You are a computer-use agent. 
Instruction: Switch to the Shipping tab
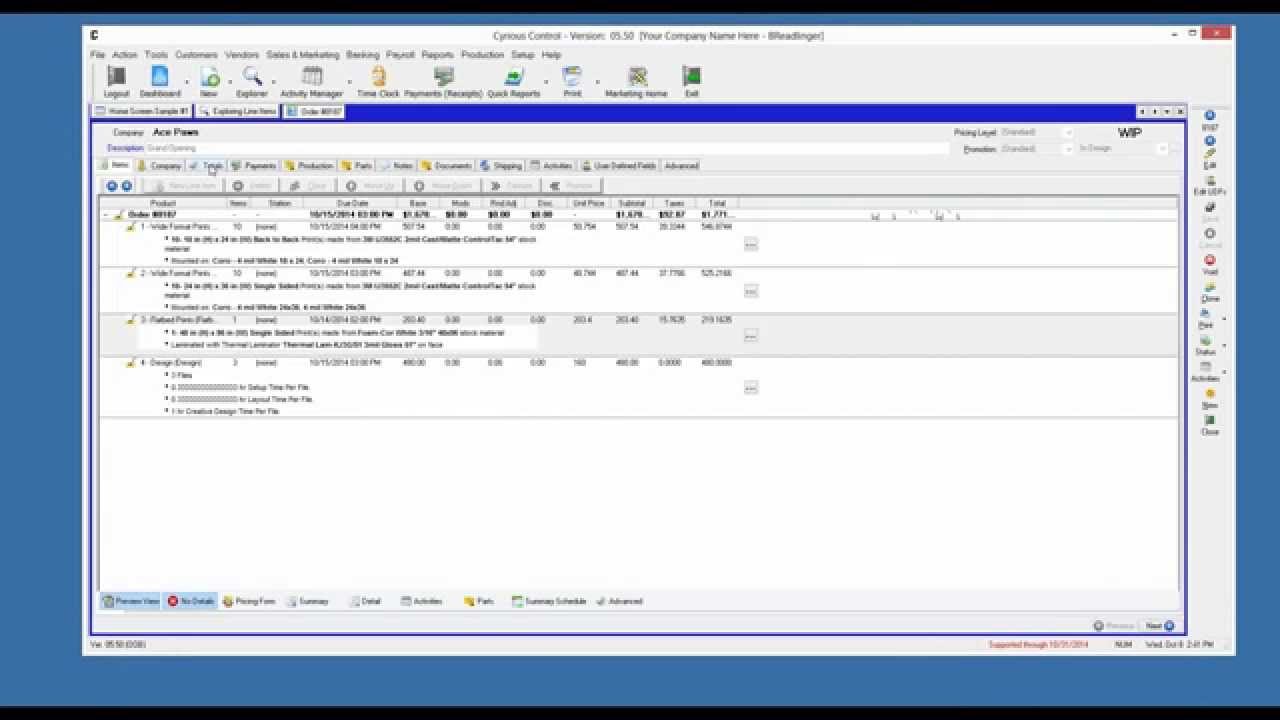click(500, 166)
